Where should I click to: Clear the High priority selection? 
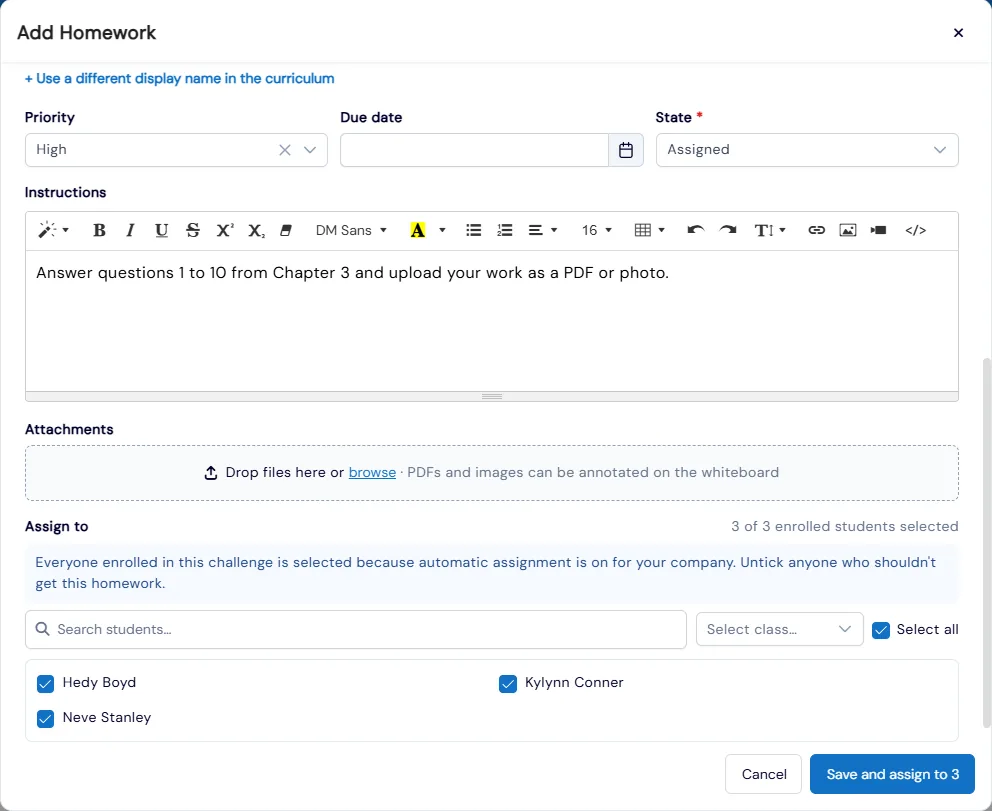coord(285,150)
